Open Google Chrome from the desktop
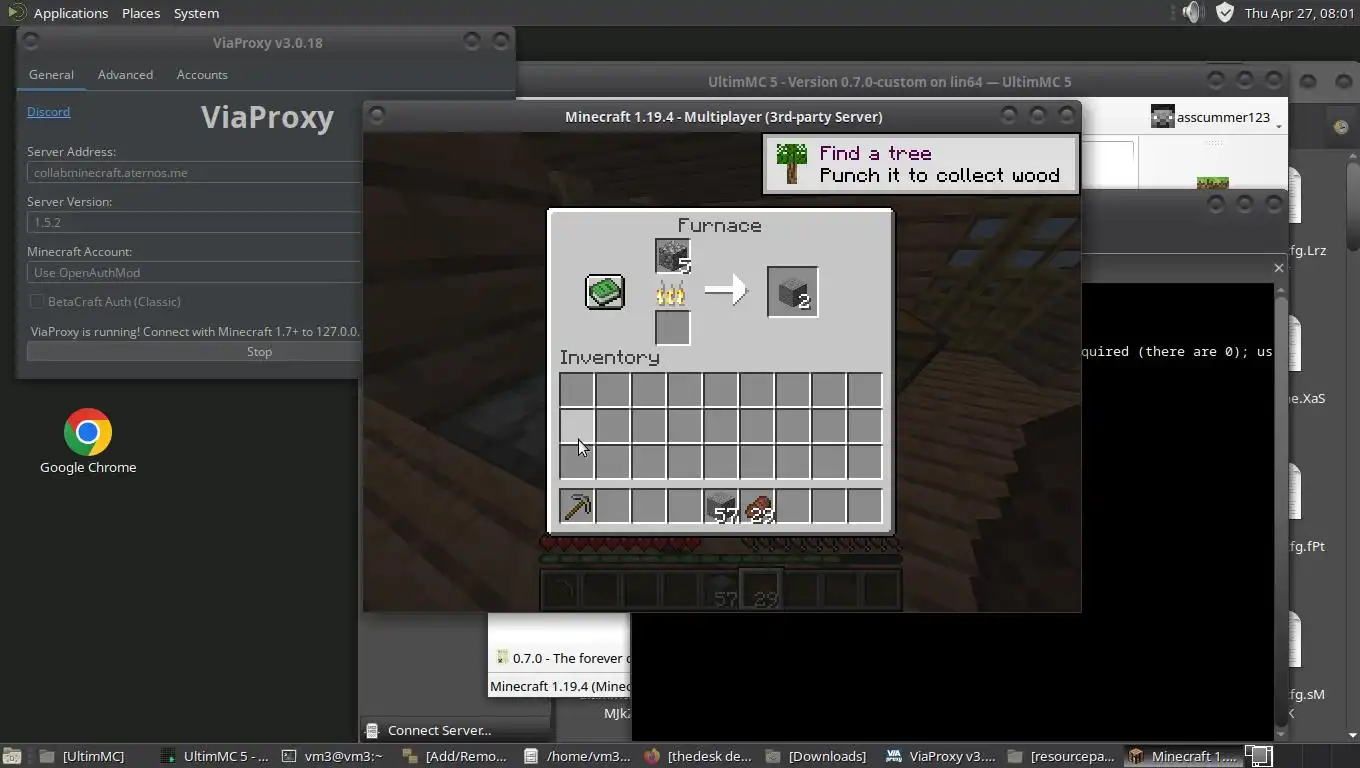1360x768 pixels. coord(88,441)
